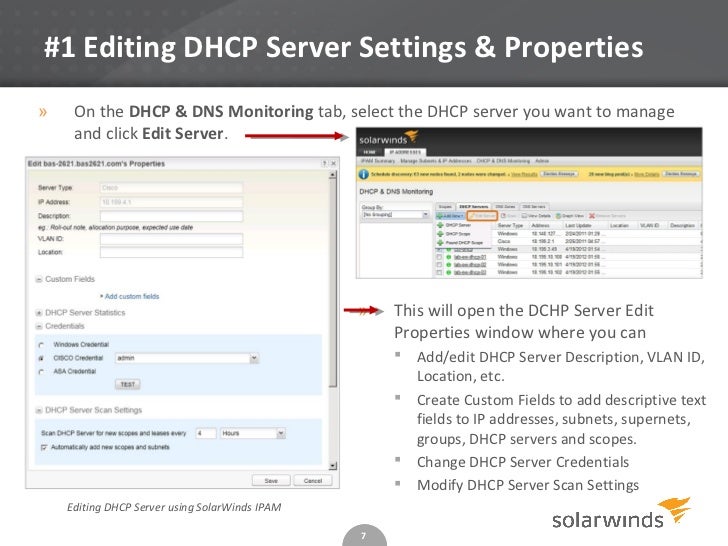728x546 pixels.
Task: Choose DHCP Server from Add New menu
Action: click(x=462, y=225)
